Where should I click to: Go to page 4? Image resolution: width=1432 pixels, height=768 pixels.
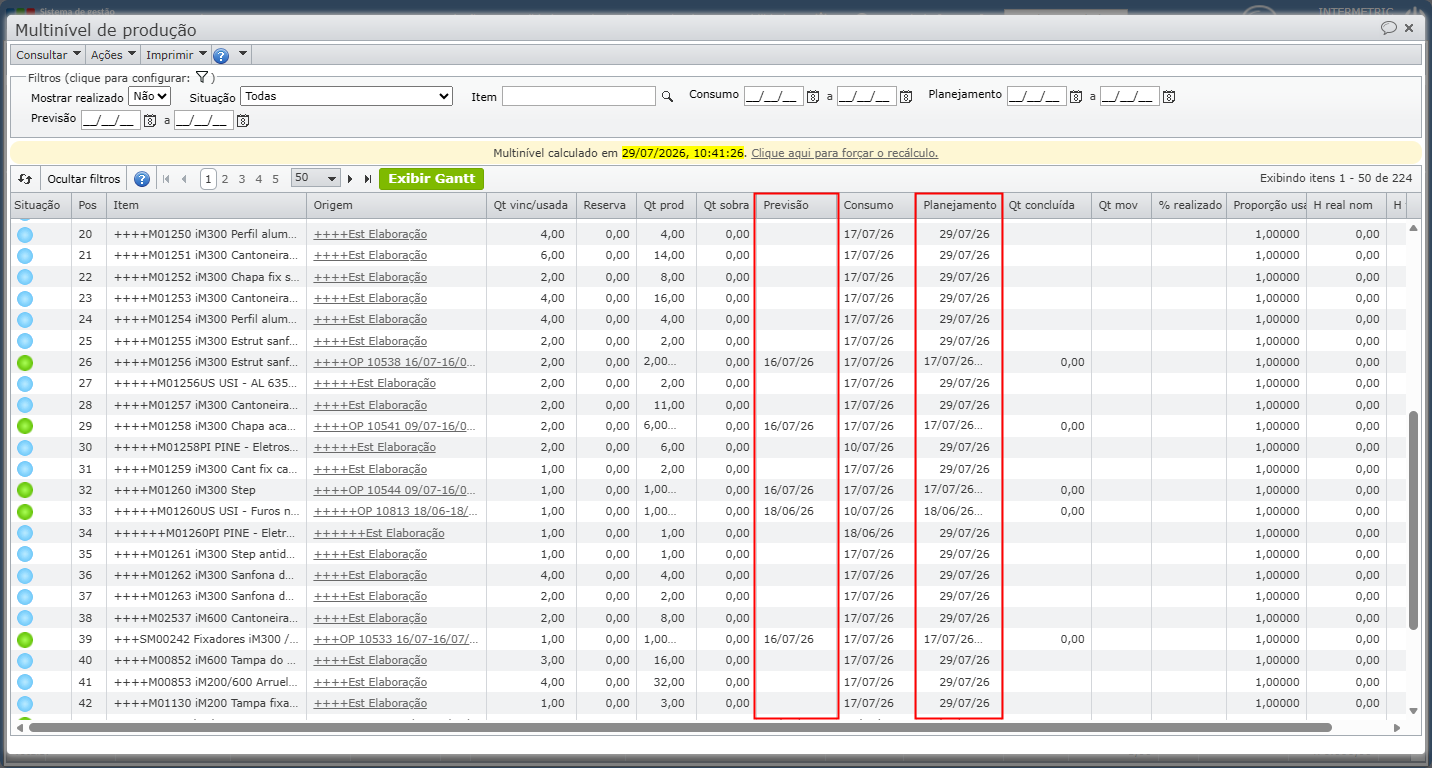coord(259,179)
